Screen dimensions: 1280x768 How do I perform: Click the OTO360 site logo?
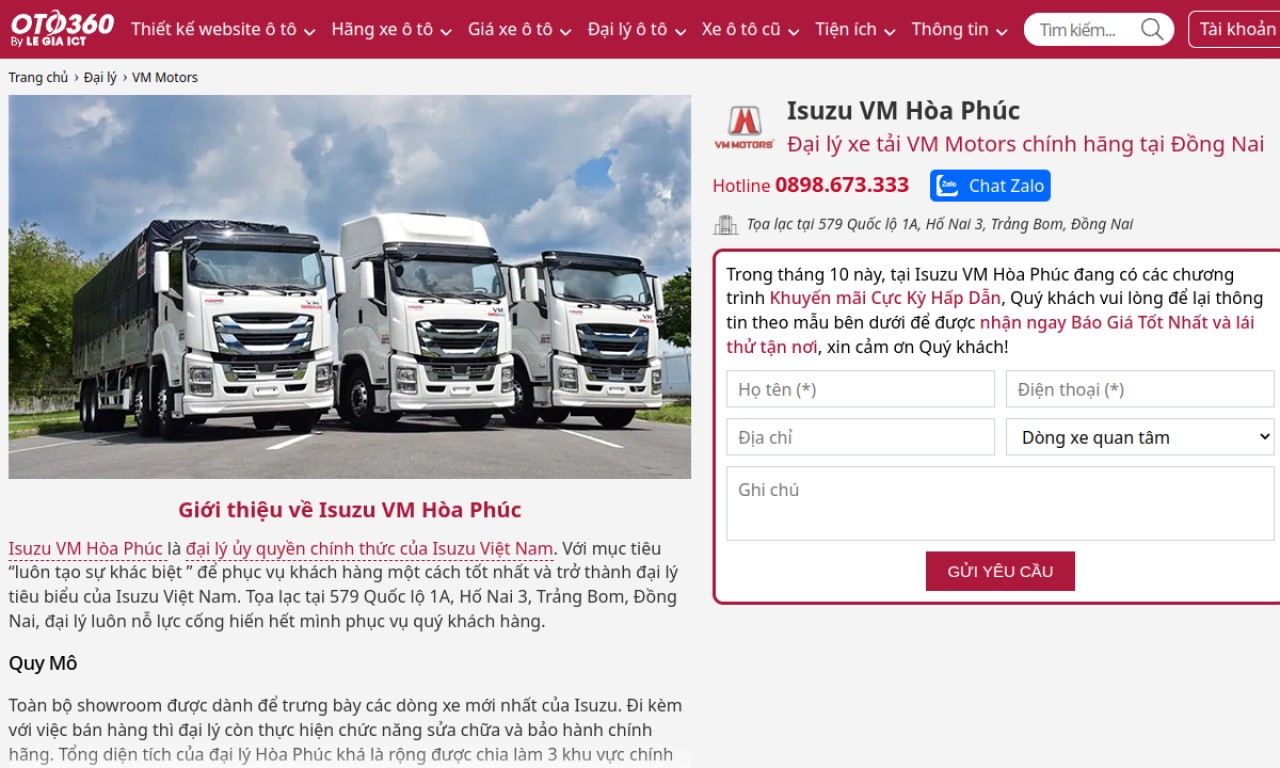click(62, 28)
